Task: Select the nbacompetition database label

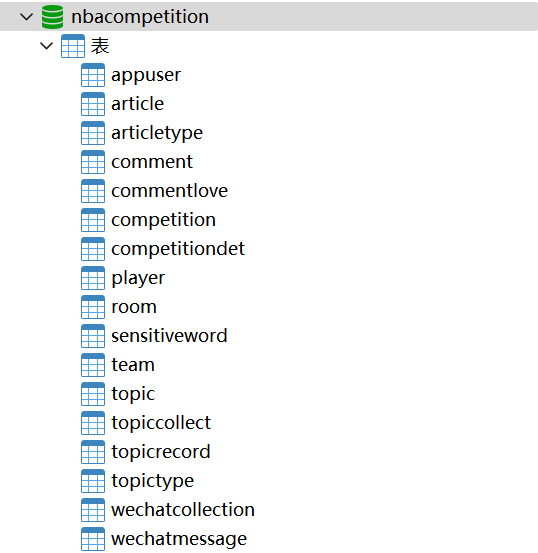Action: click(140, 17)
